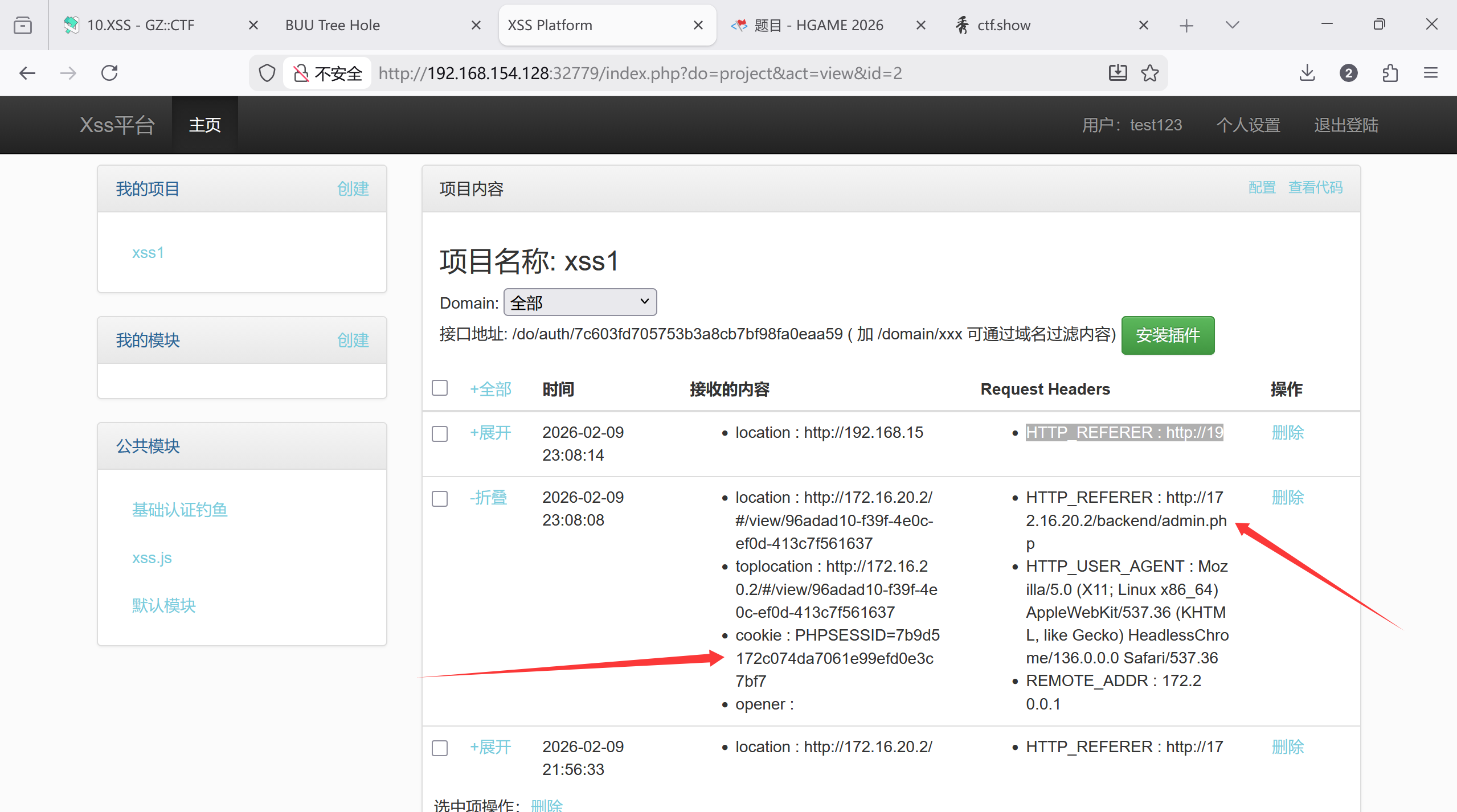Click the back navigation arrow
This screenshot has width=1457, height=812.
27,73
